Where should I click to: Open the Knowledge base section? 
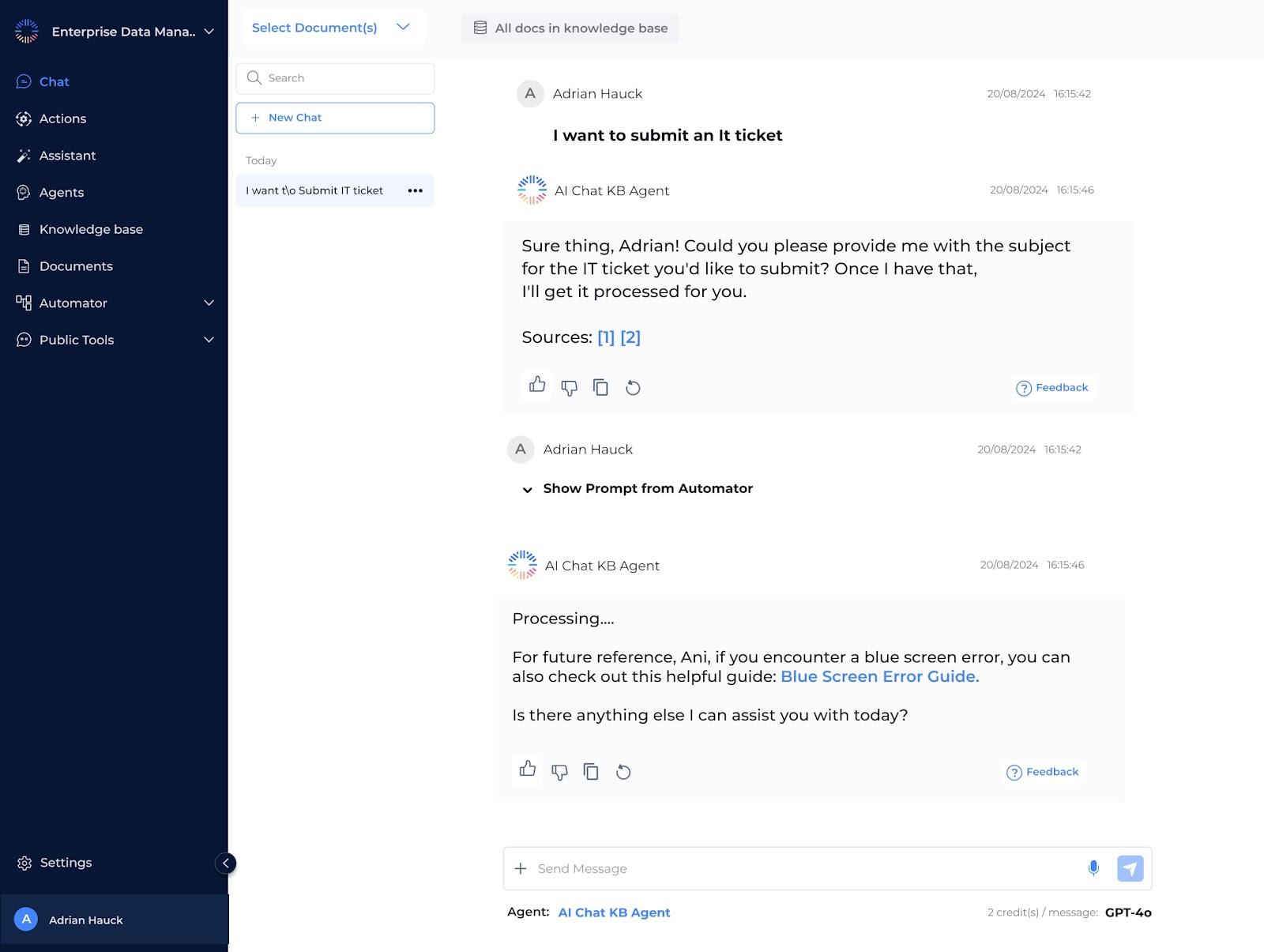point(91,229)
